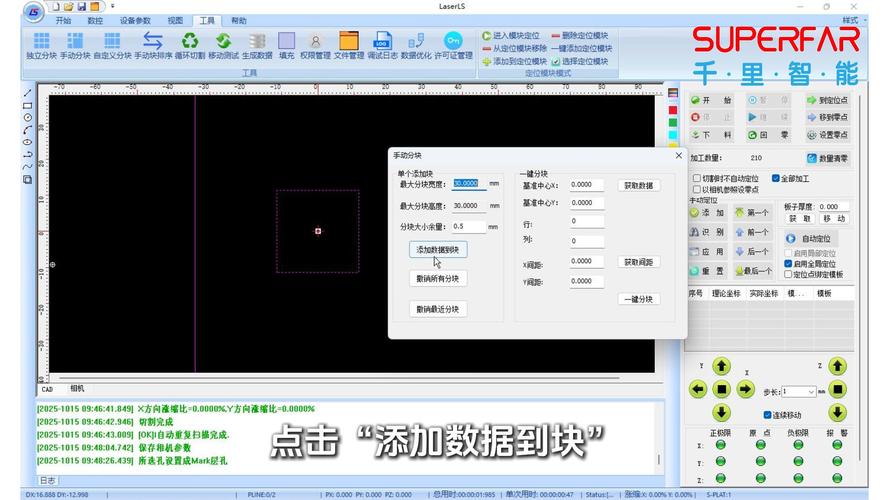Click the 分块大小余量 input field
The height and width of the screenshot is (500, 889).
[469, 226]
